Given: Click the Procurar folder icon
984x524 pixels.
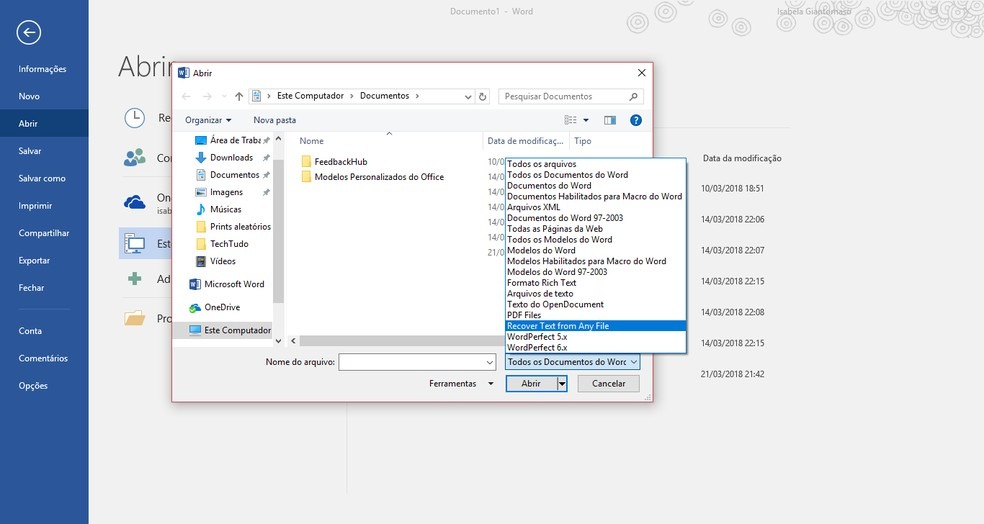Looking at the screenshot, I should pyautogui.click(x=134, y=318).
